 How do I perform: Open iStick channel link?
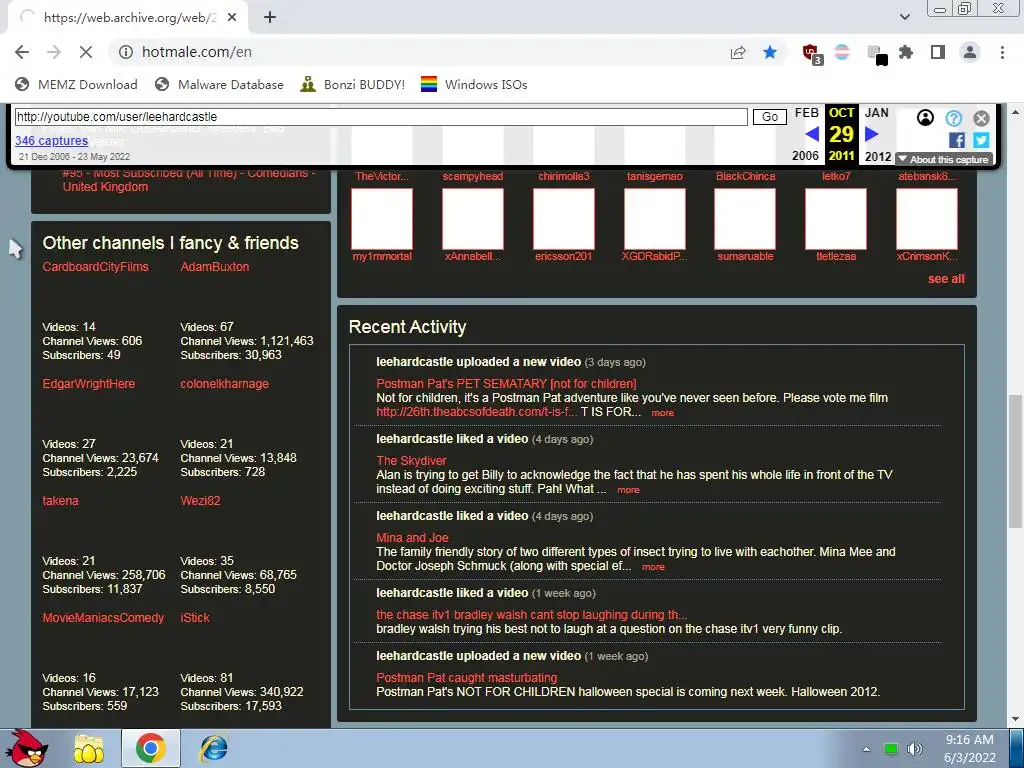click(195, 618)
